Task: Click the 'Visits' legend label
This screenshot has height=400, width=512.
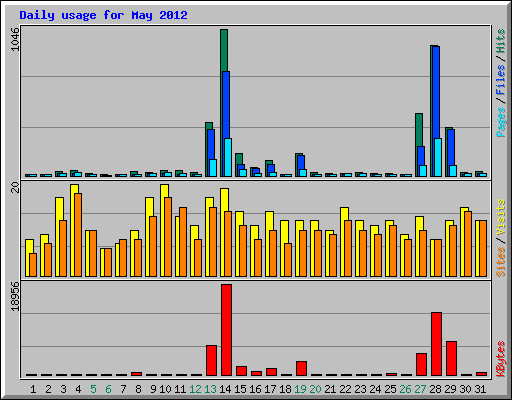Action: coord(501,218)
